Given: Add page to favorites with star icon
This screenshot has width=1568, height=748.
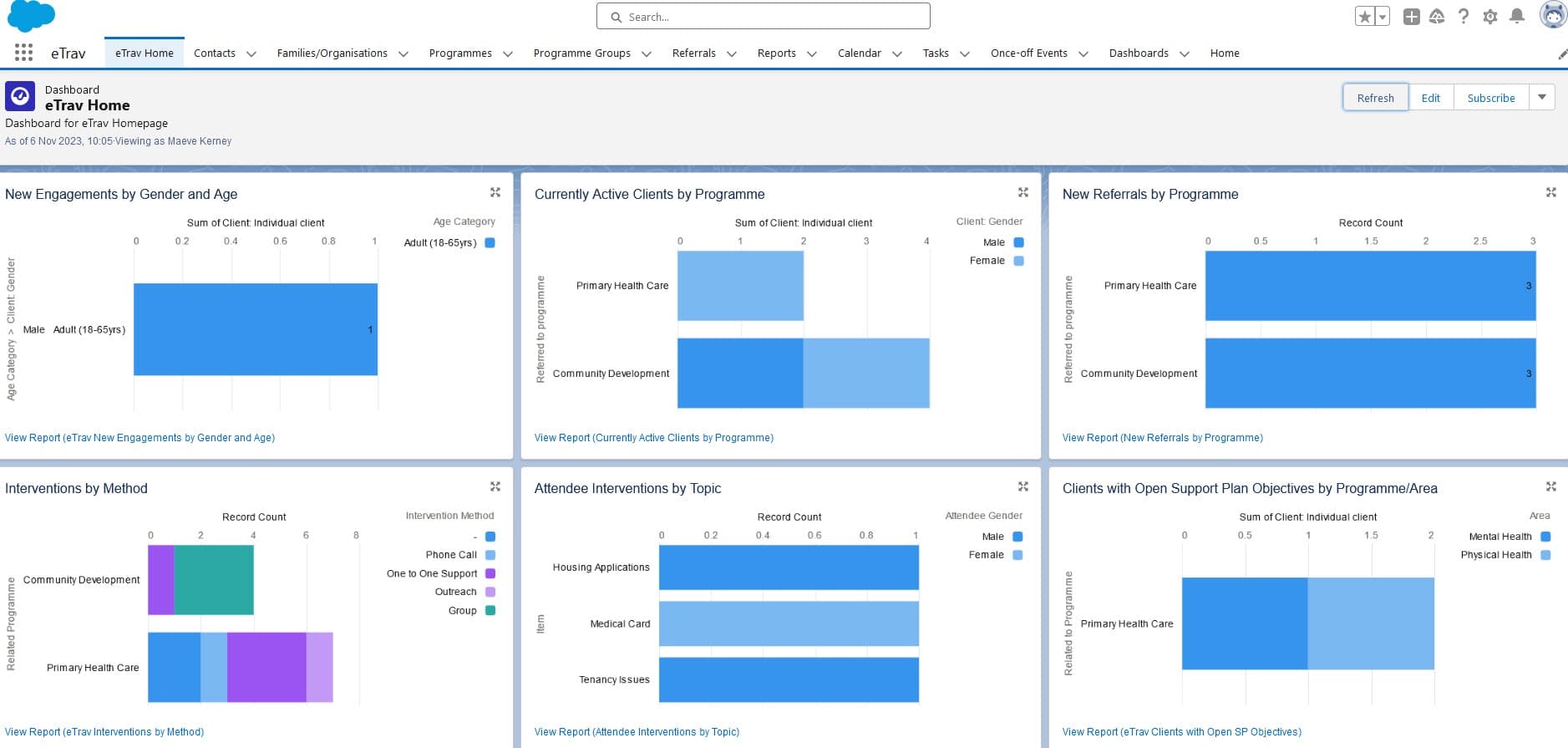Looking at the screenshot, I should tap(1364, 17).
